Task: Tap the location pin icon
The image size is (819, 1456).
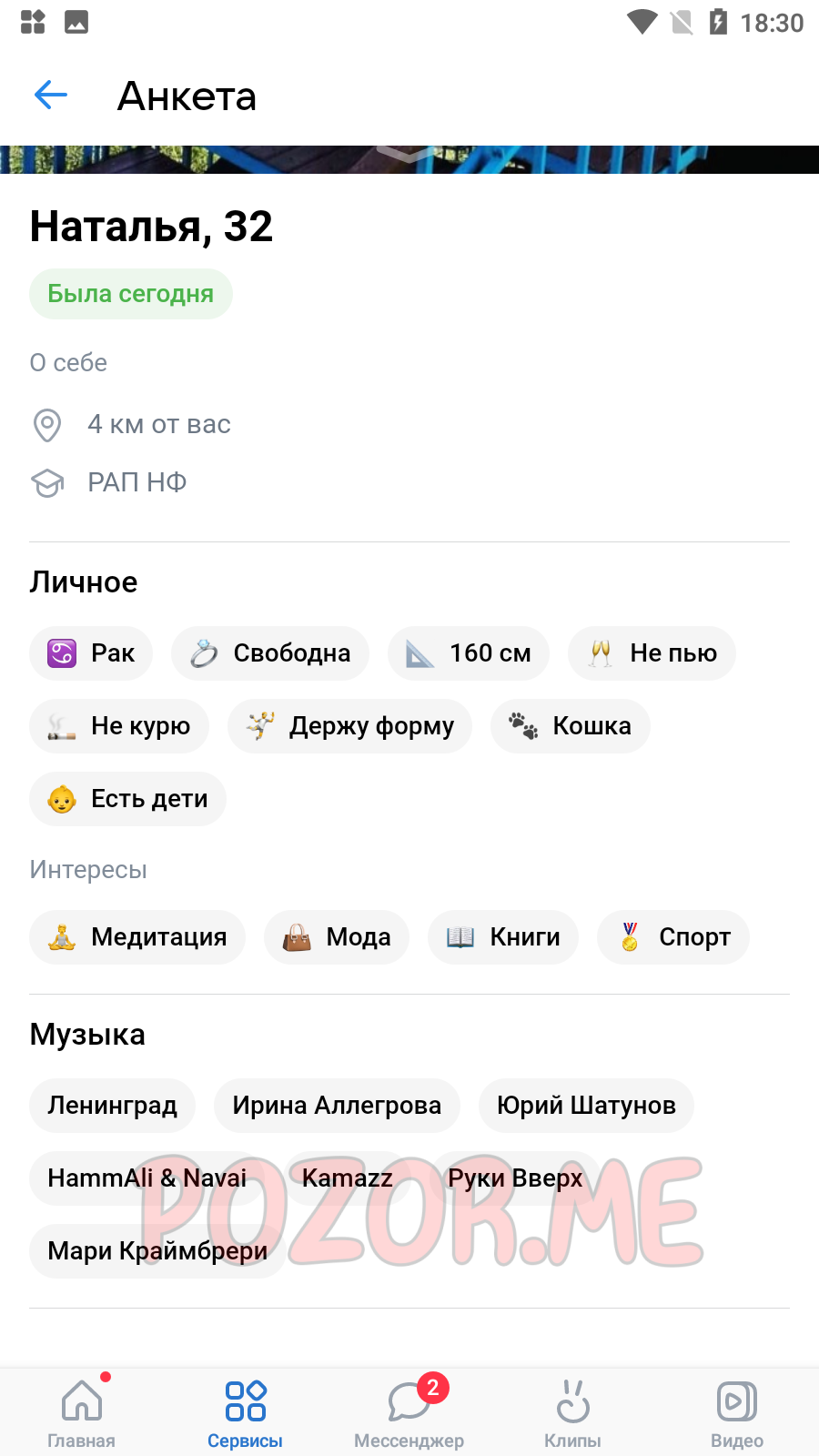Action: 47,425
